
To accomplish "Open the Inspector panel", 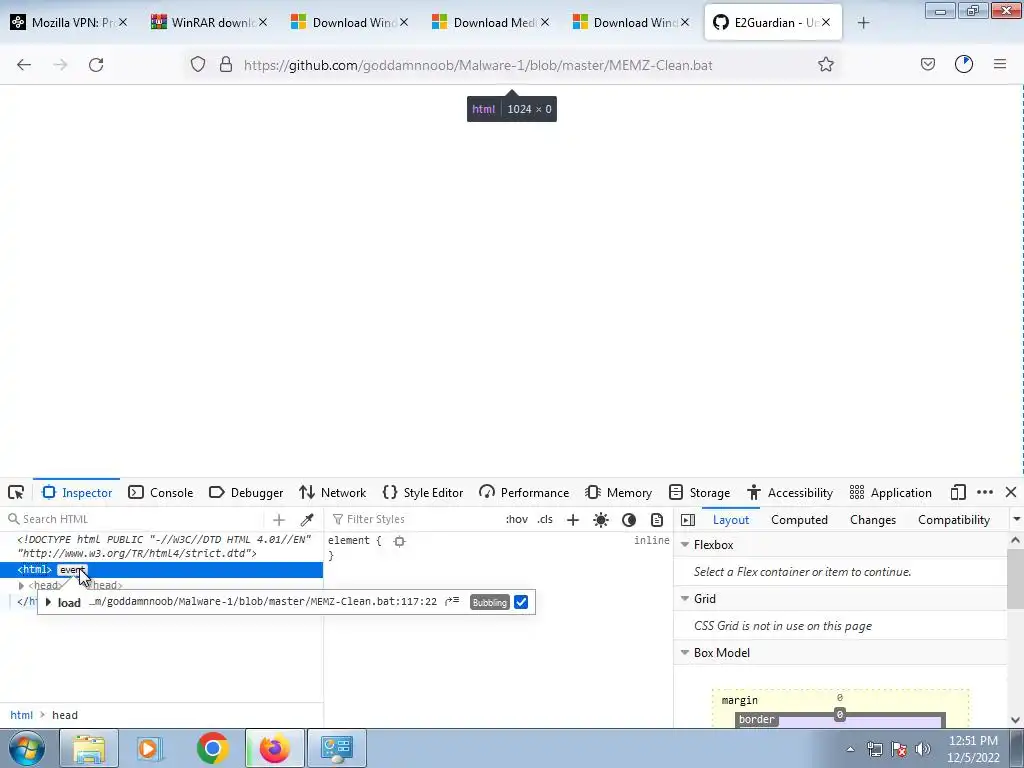I will click(77, 492).
